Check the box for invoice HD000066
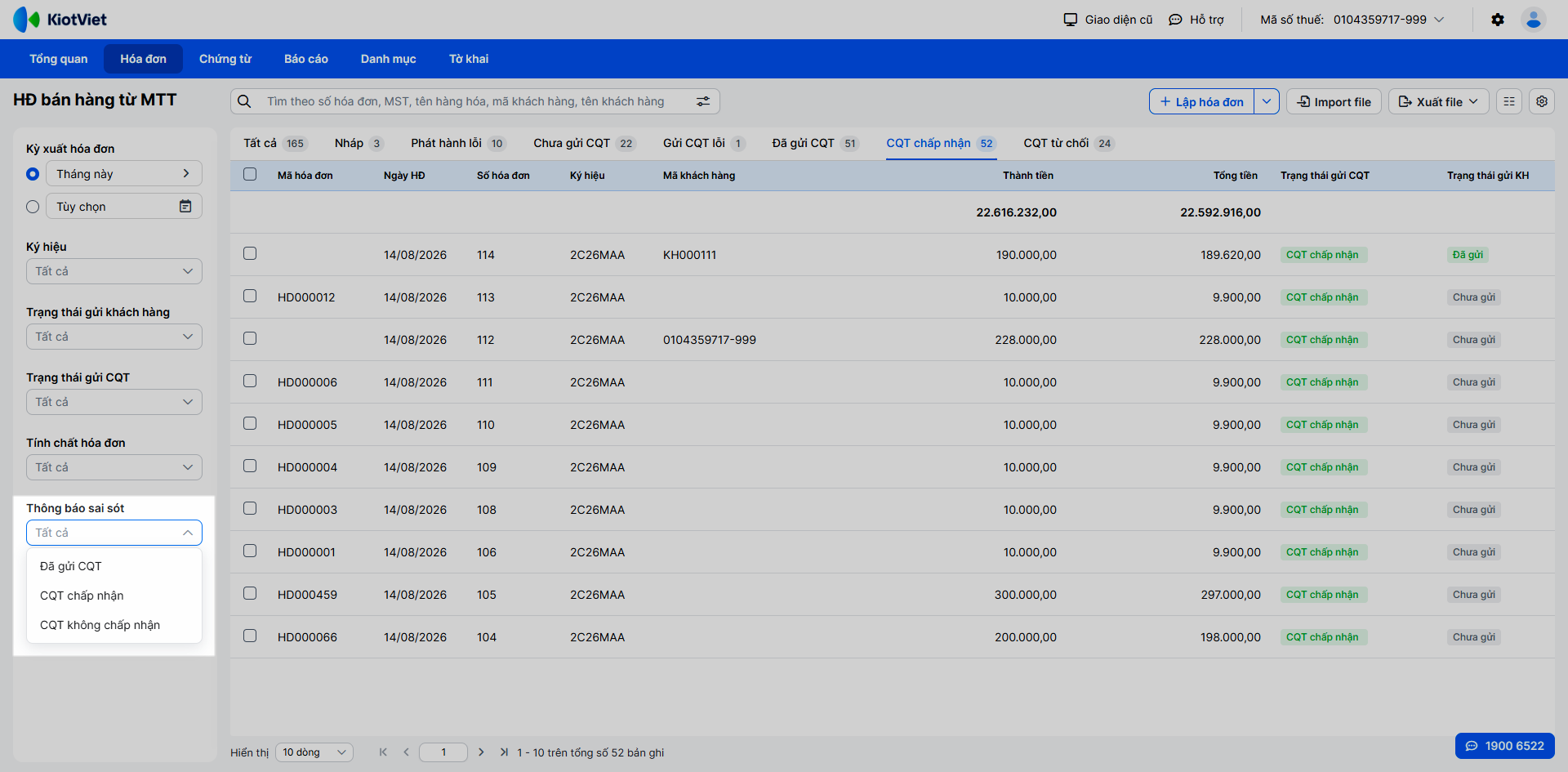 point(250,636)
